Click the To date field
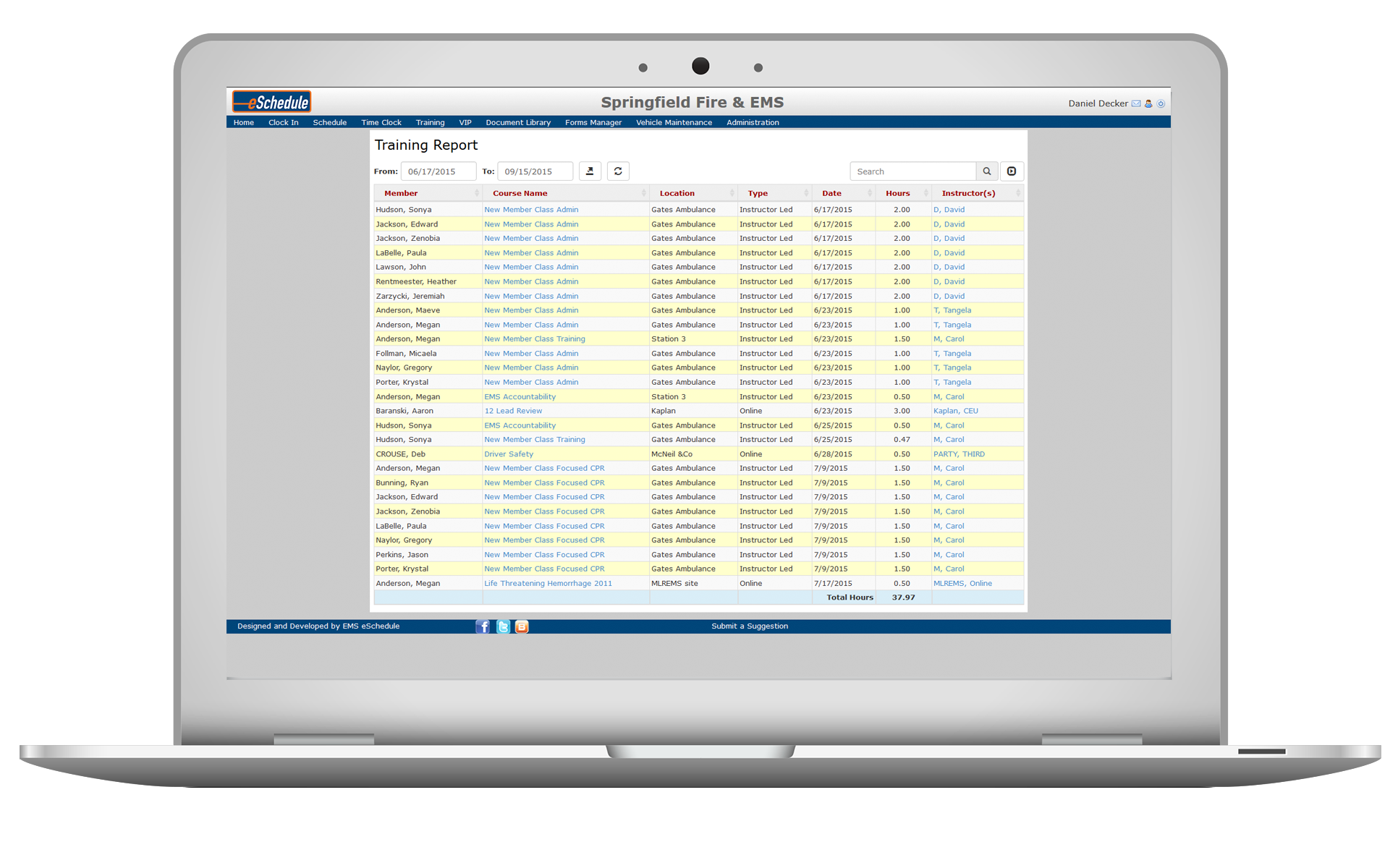The height and width of the screenshot is (868, 1398). (x=535, y=171)
